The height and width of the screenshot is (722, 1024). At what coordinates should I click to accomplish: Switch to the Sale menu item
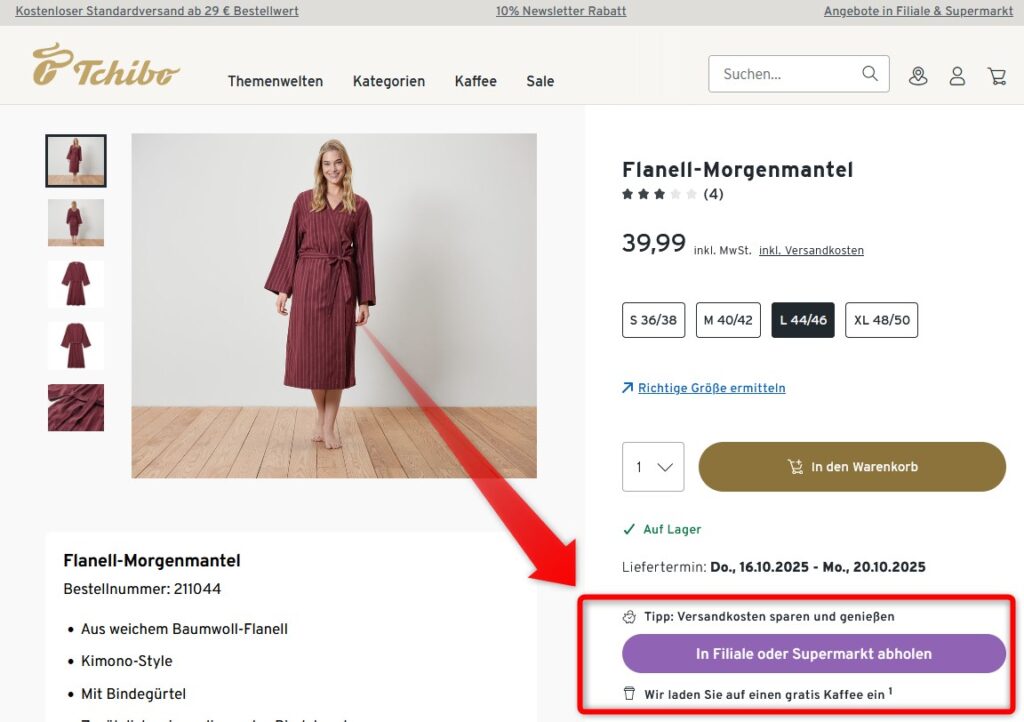tap(540, 81)
